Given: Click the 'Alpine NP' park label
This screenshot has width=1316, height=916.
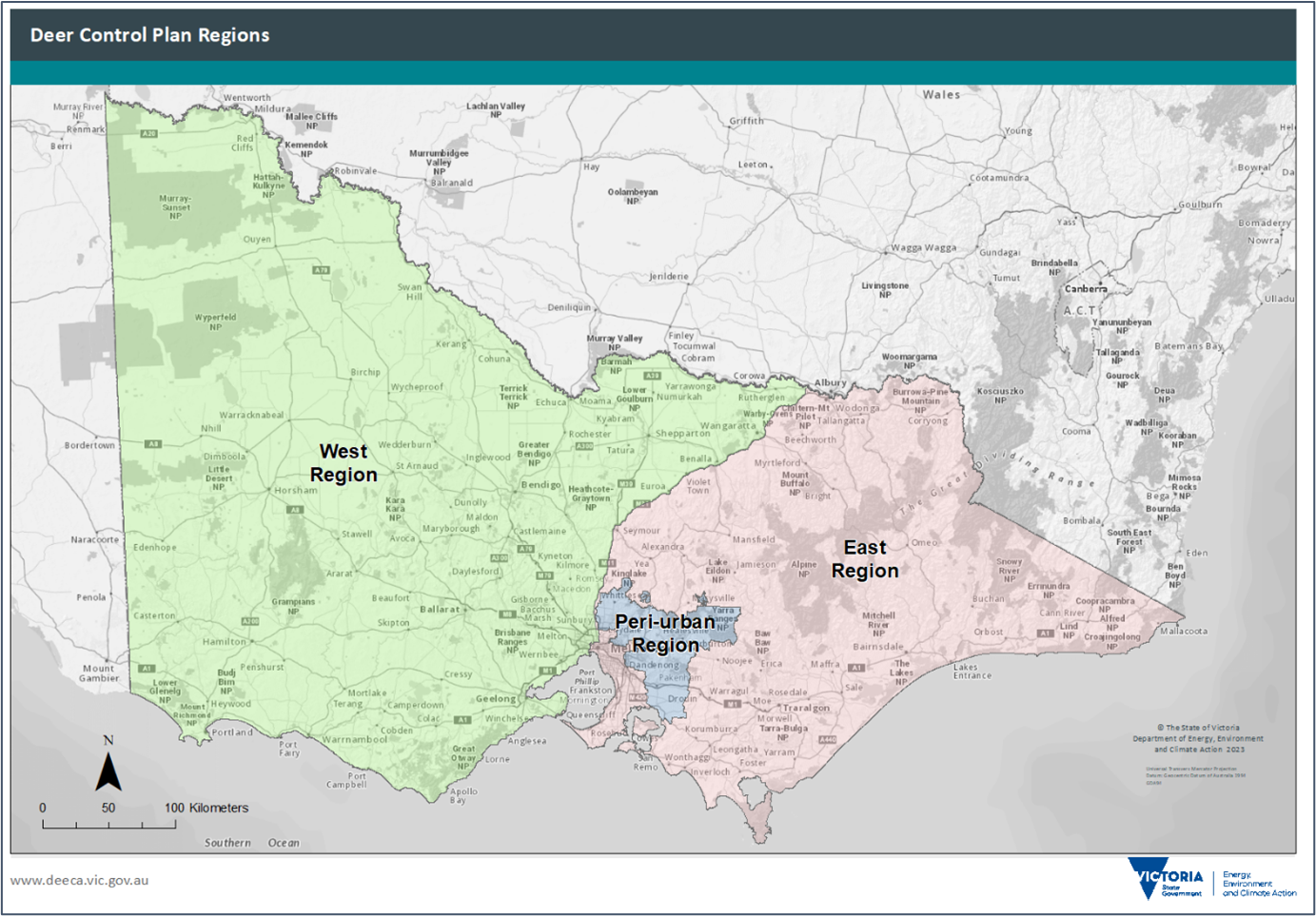Looking at the screenshot, I should (x=804, y=569).
